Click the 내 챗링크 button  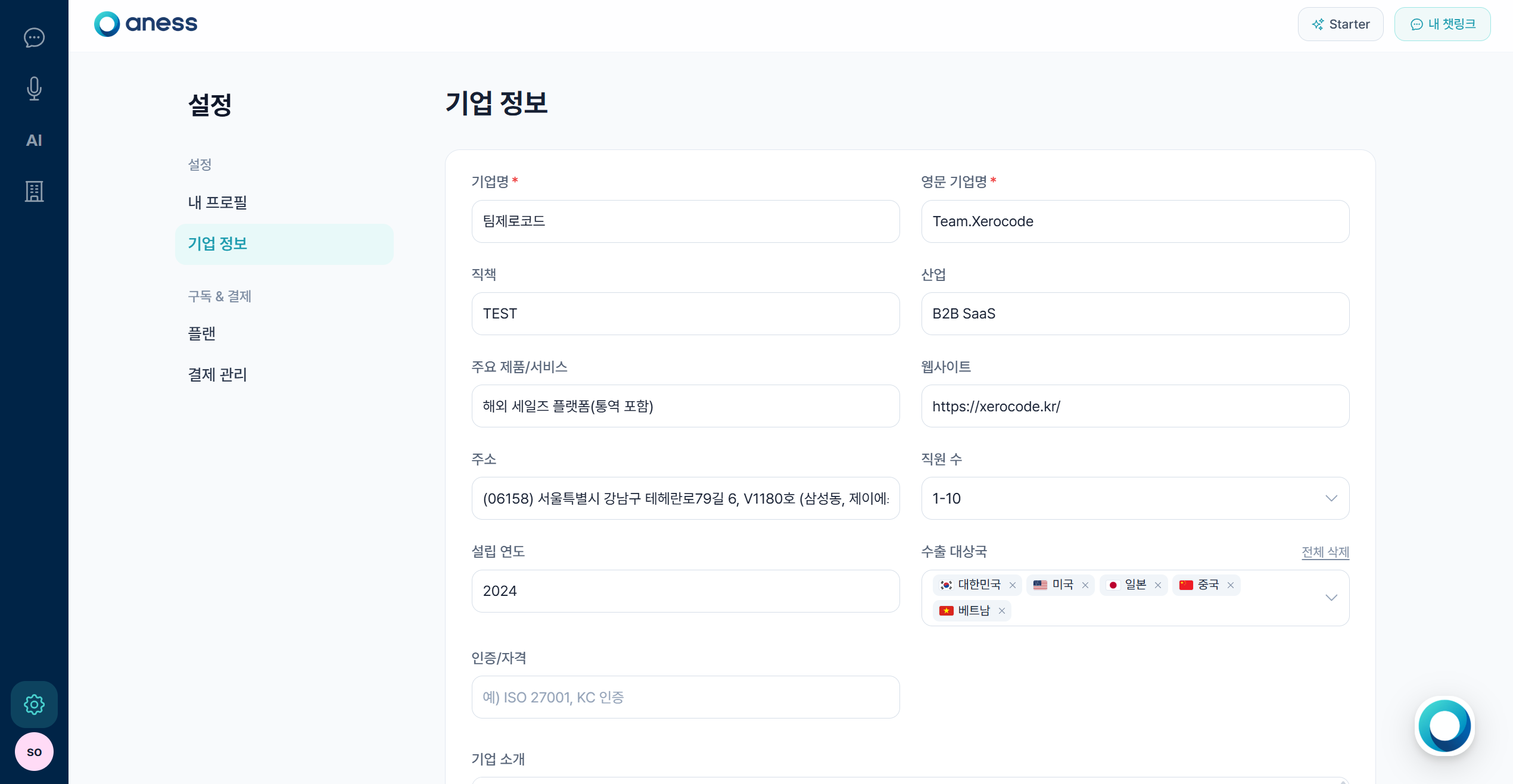pos(1442,24)
